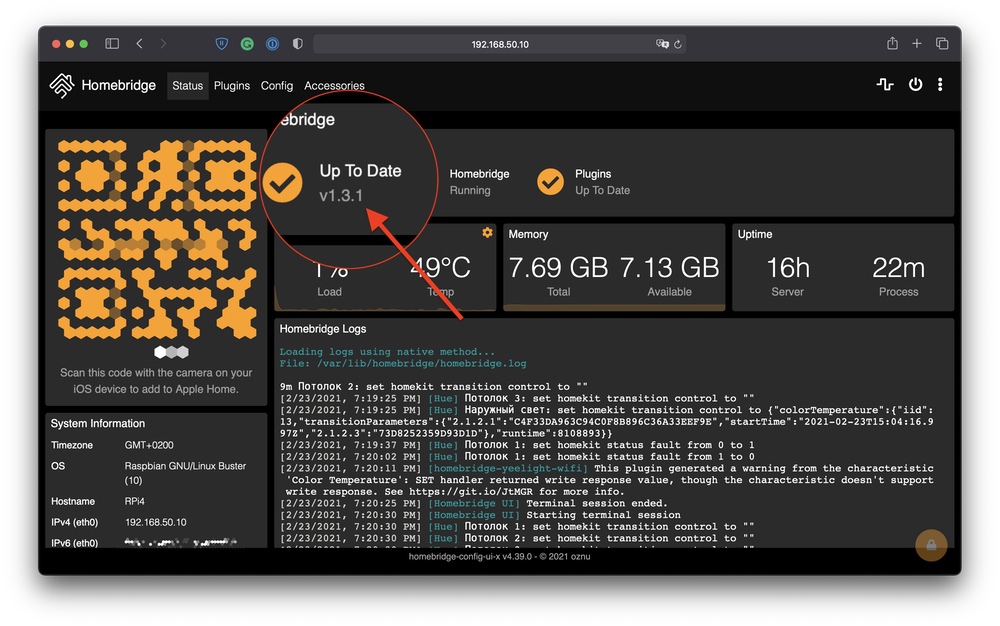Go forward with browser forward arrow
The width and height of the screenshot is (1000, 626).
[163, 43]
